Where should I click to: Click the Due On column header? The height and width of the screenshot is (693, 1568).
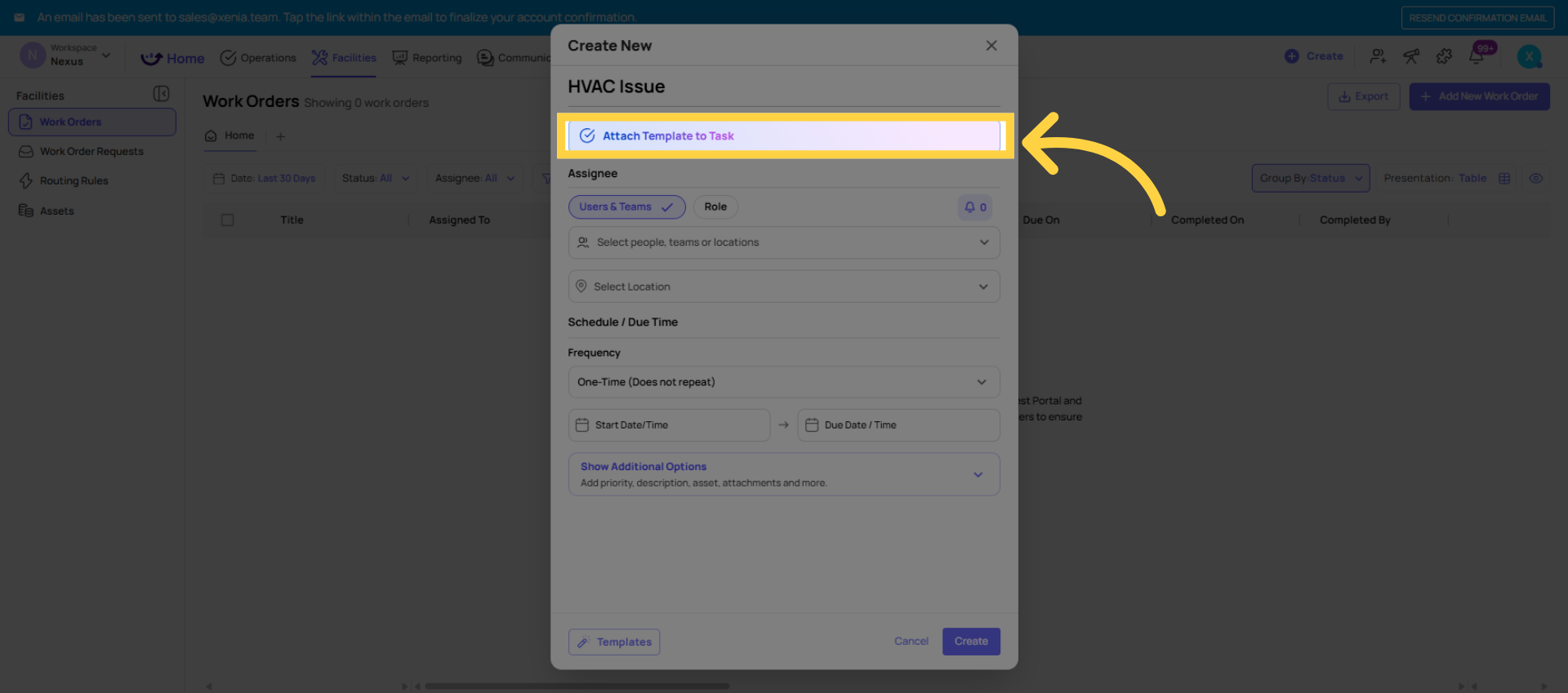pyautogui.click(x=1041, y=220)
